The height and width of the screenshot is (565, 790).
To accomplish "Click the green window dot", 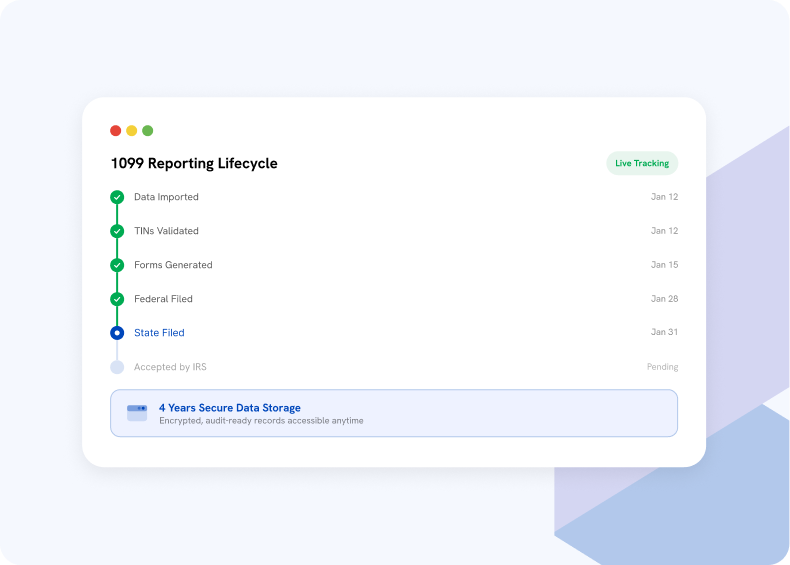I will tap(148, 131).
